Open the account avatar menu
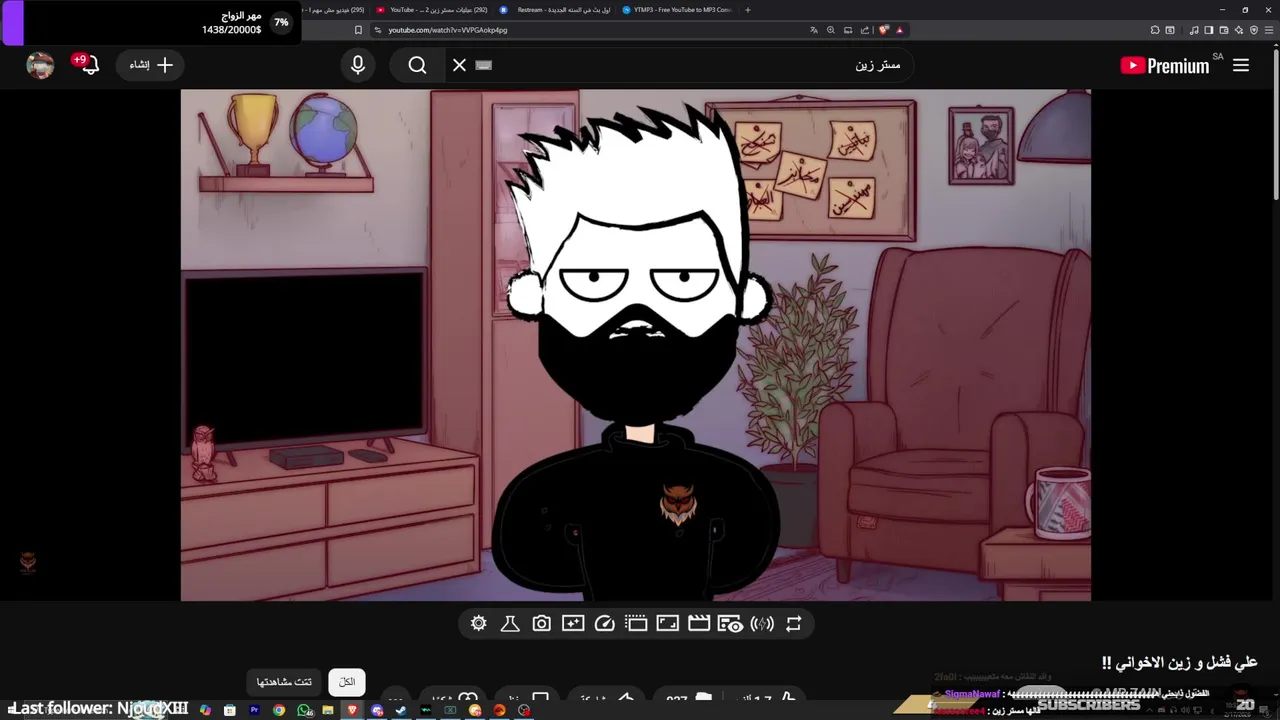The image size is (1280, 720). (x=40, y=65)
